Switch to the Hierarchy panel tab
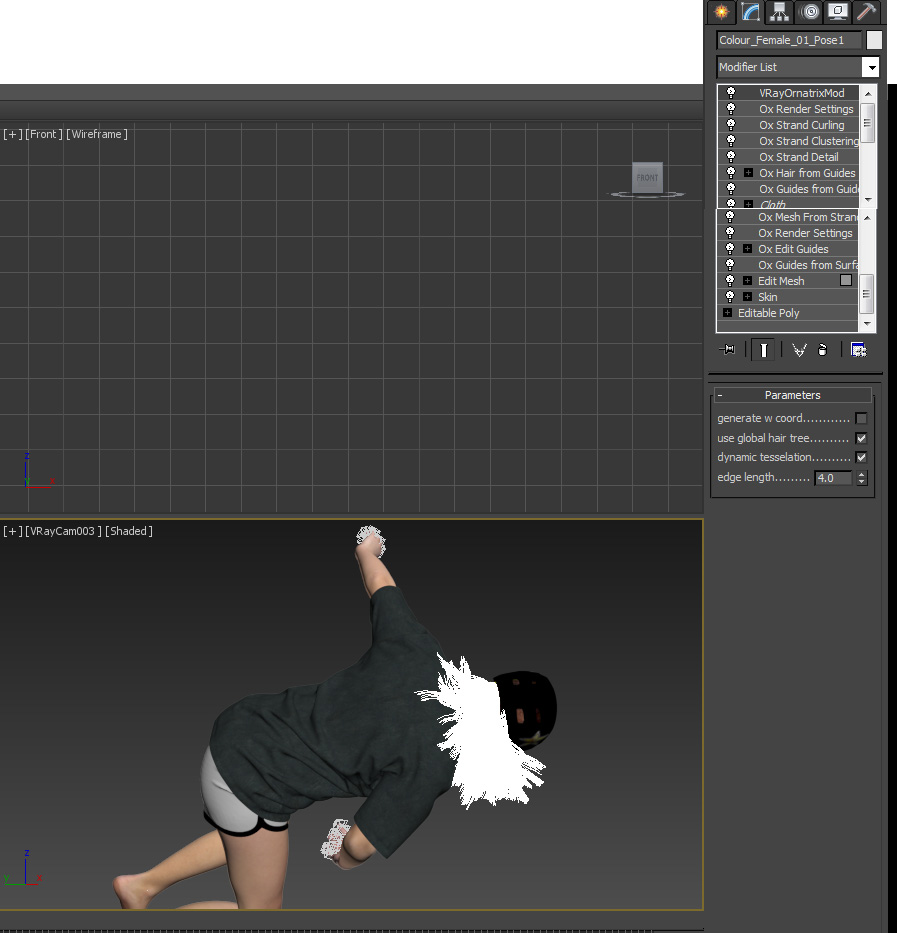 (x=779, y=12)
